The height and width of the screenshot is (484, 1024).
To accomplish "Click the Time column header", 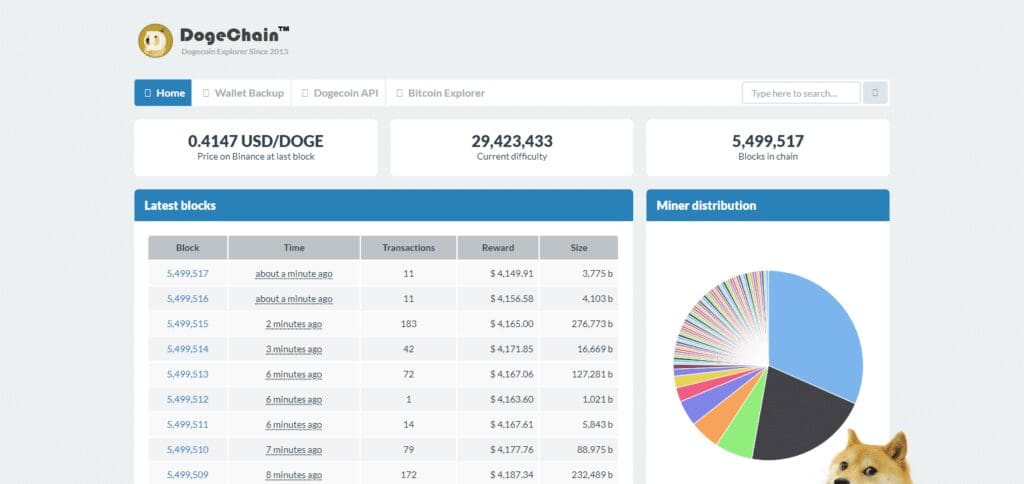I will pos(294,248).
